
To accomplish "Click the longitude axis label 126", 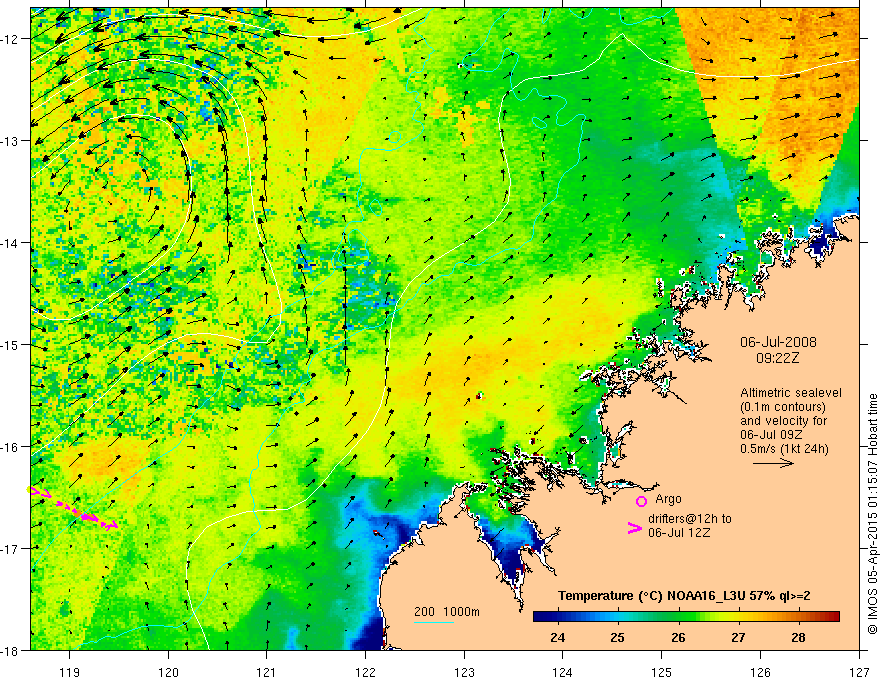I will [x=760, y=672].
